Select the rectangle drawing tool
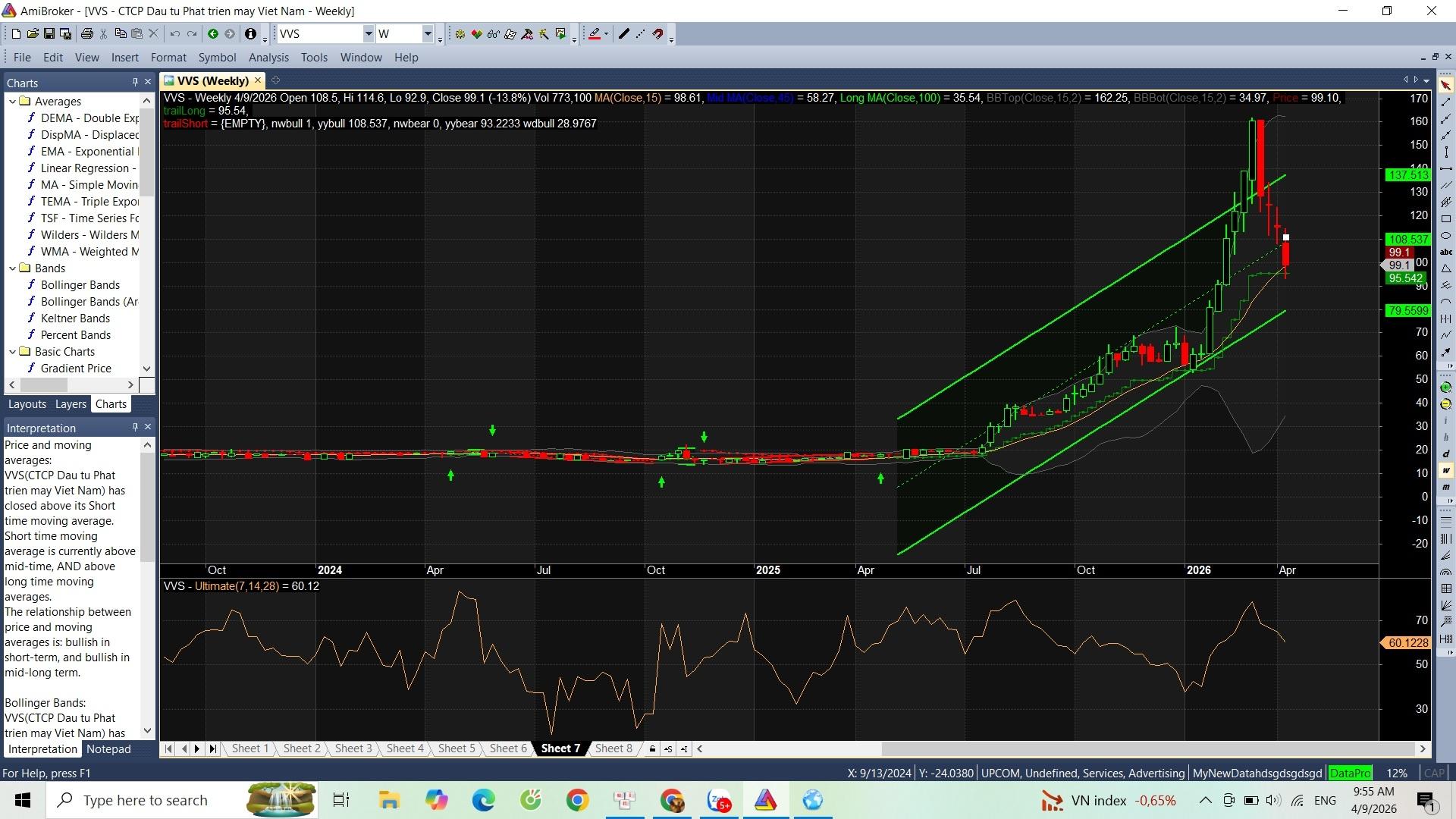Viewport: 1456px width, 819px height. pos(1446,219)
